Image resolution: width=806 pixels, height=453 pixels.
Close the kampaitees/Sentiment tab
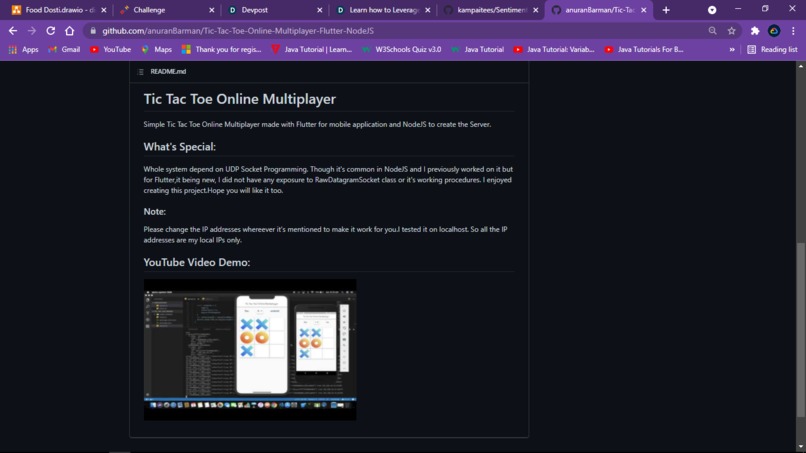tap(536, 10)
